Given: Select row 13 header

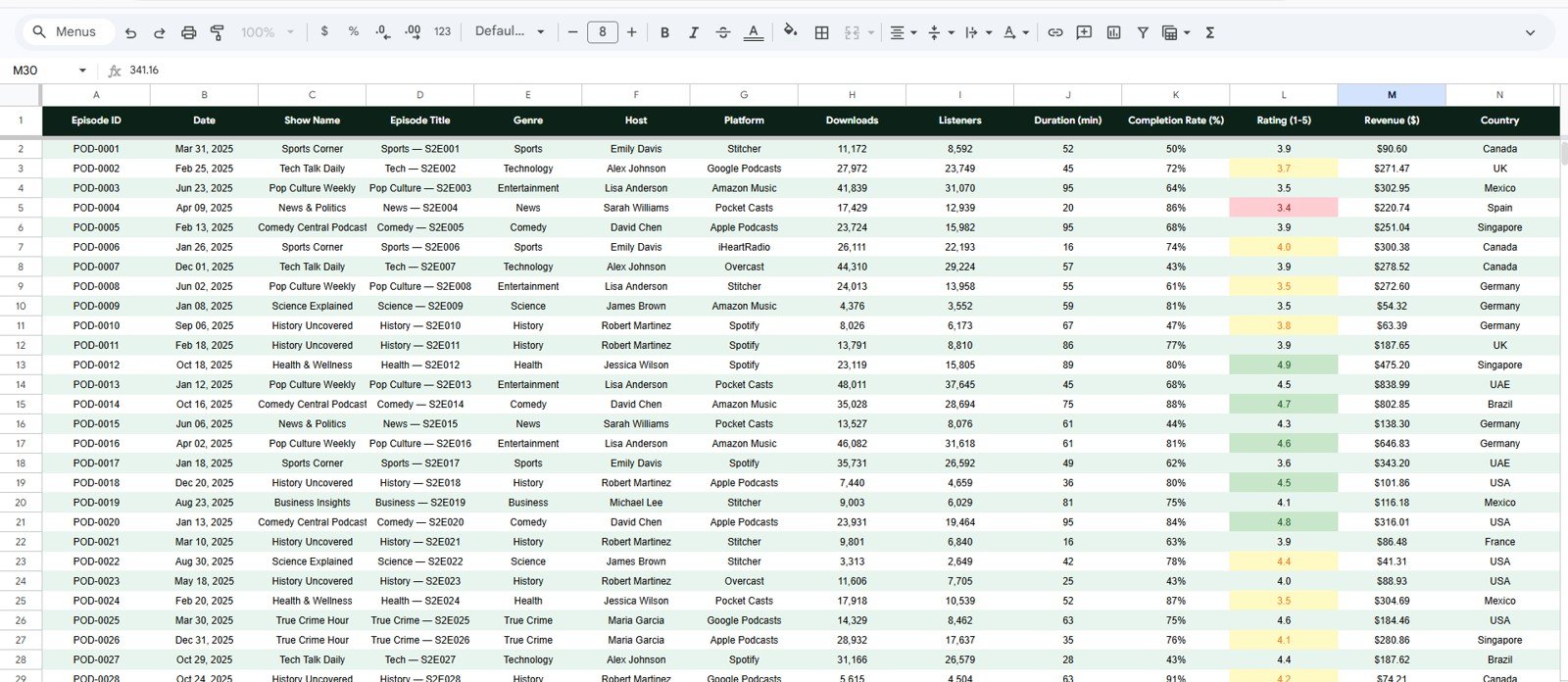Looking at the screenshot, I should point(21,365).
